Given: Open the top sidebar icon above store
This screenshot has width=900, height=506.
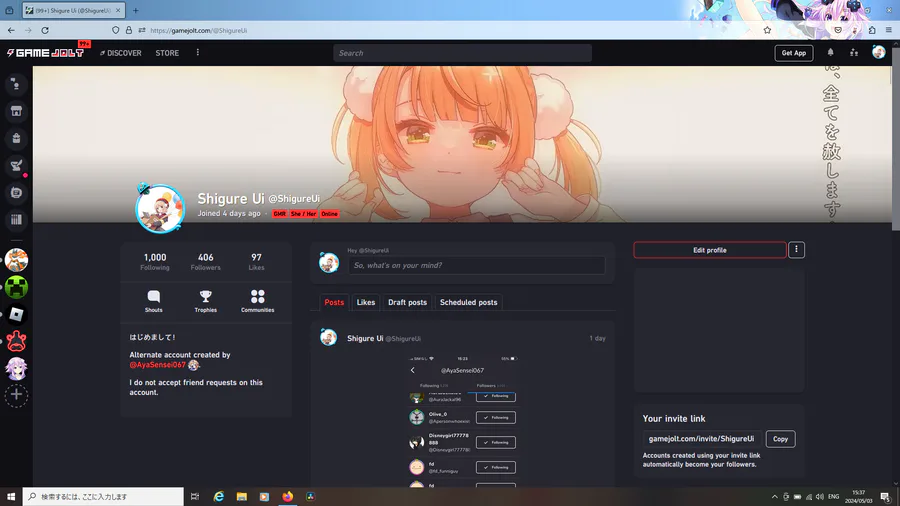Looking at the screenshot, I should [x=16, y=84].
